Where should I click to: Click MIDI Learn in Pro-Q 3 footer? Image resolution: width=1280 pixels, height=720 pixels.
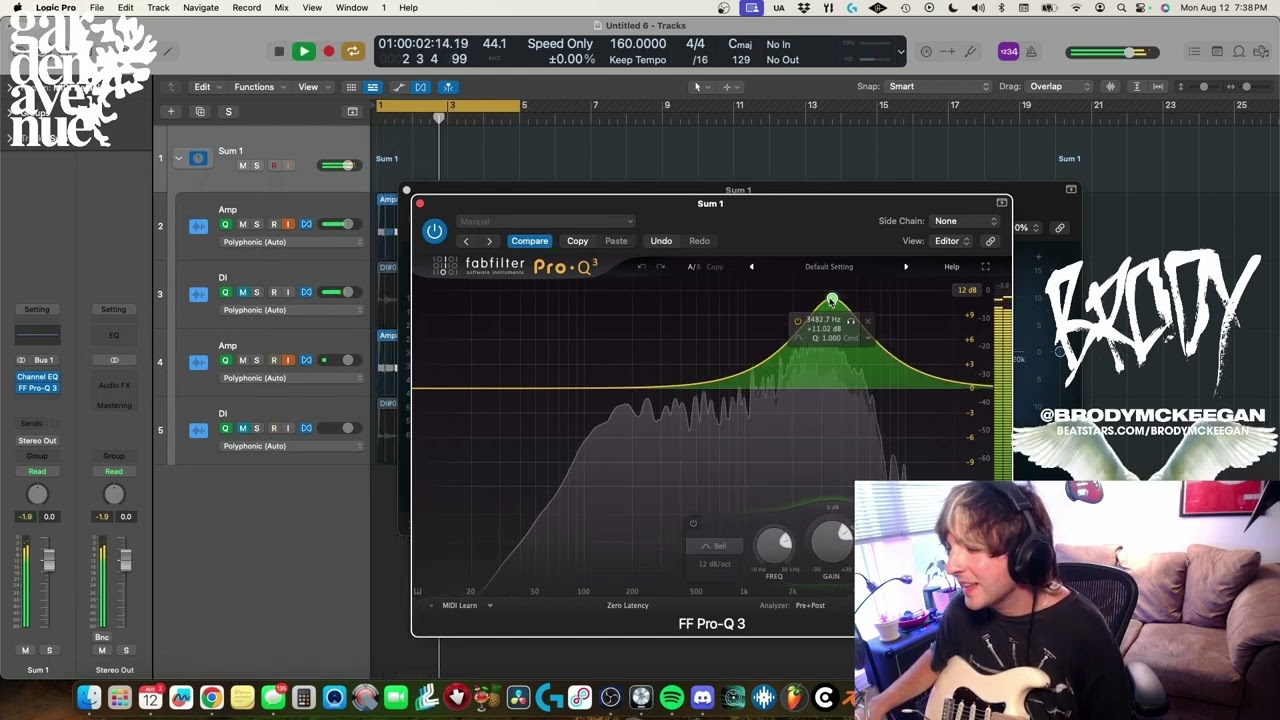click(460, 605)
